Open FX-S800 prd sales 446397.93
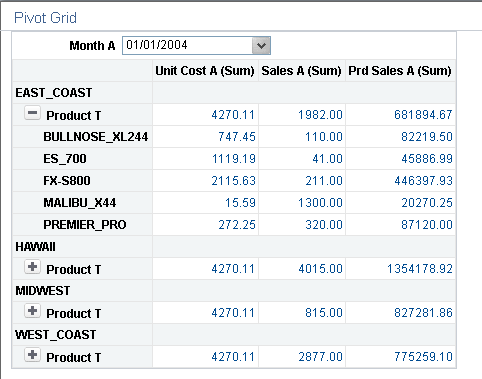 pyautogui.click(x=423, y=181)
